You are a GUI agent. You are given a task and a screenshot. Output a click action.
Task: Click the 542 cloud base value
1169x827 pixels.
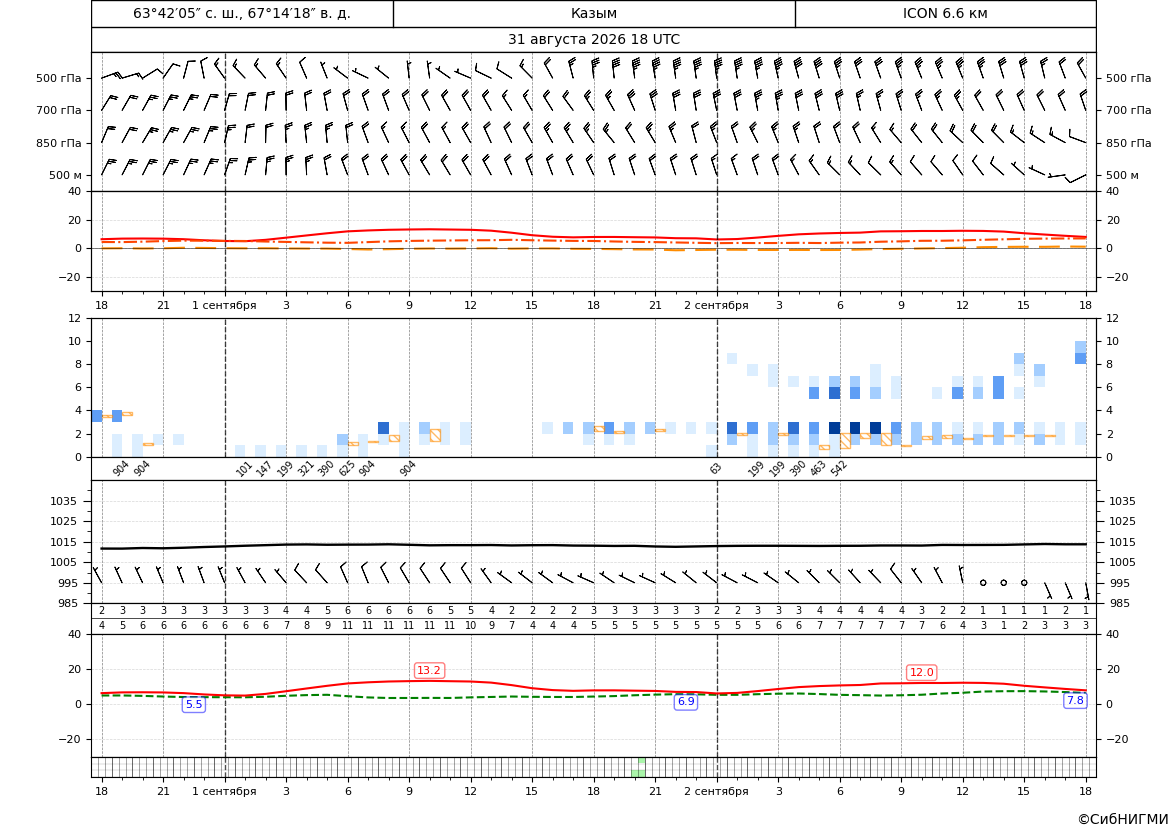(x=839, y=468)
